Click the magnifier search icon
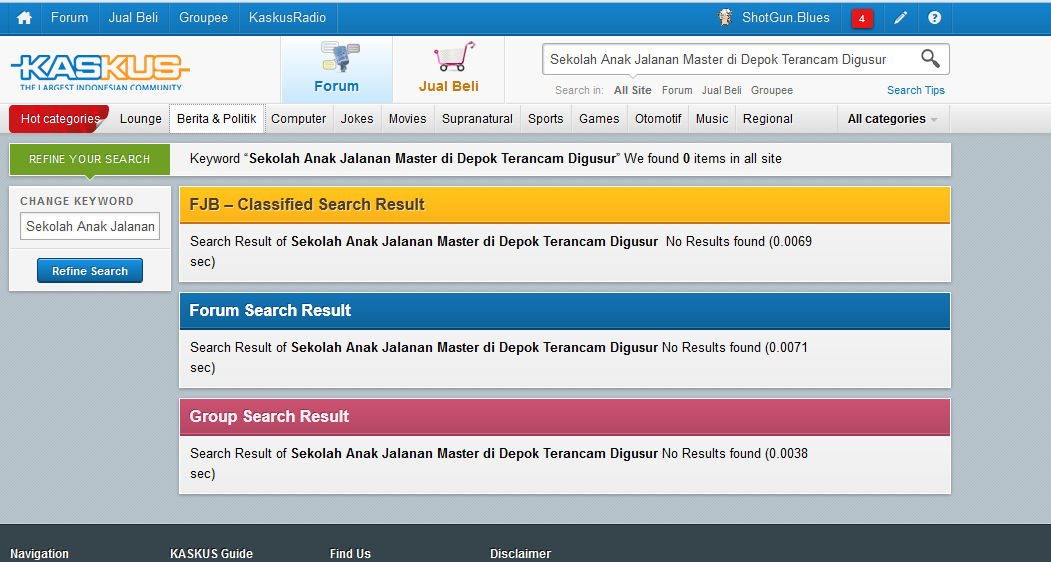 (930, 58)
